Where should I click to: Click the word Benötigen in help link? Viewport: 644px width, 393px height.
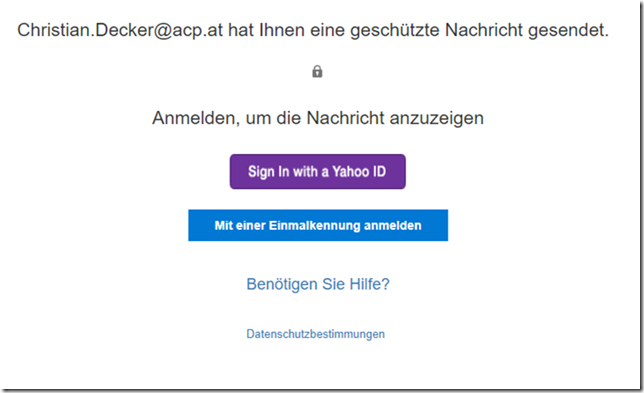click(x=282, y=284)
